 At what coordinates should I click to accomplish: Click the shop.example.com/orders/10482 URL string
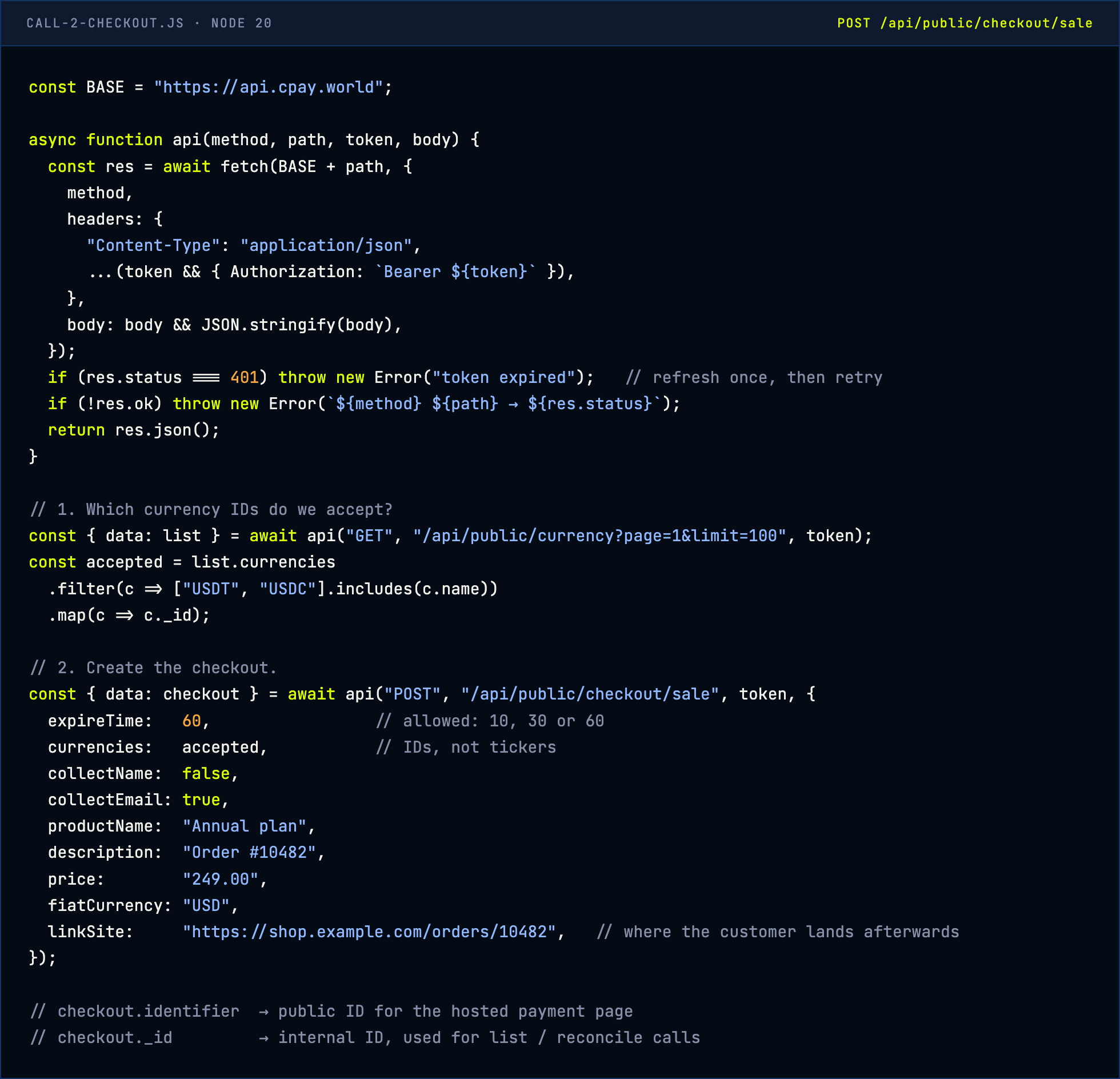click(369, 932)
